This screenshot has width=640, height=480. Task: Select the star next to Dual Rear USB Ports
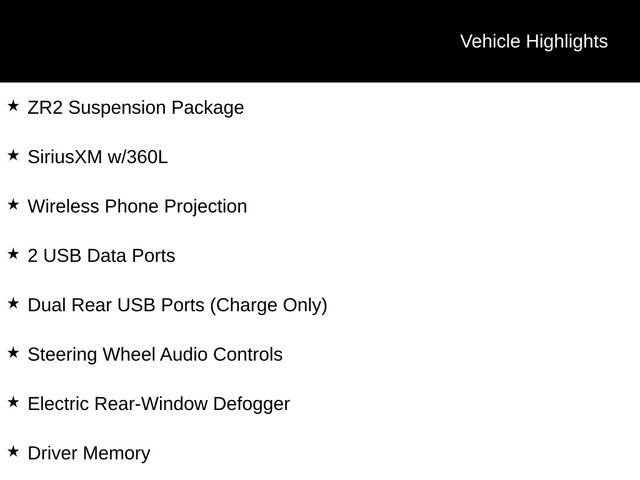(x=13, y=303)
